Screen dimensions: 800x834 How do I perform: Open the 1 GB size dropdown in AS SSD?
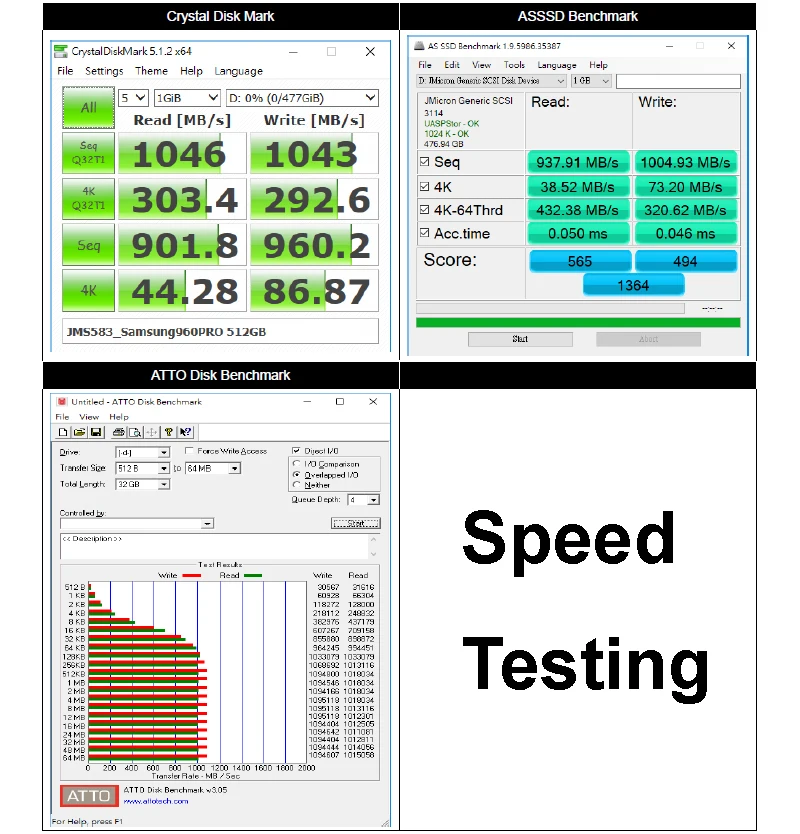pos(590,81)
